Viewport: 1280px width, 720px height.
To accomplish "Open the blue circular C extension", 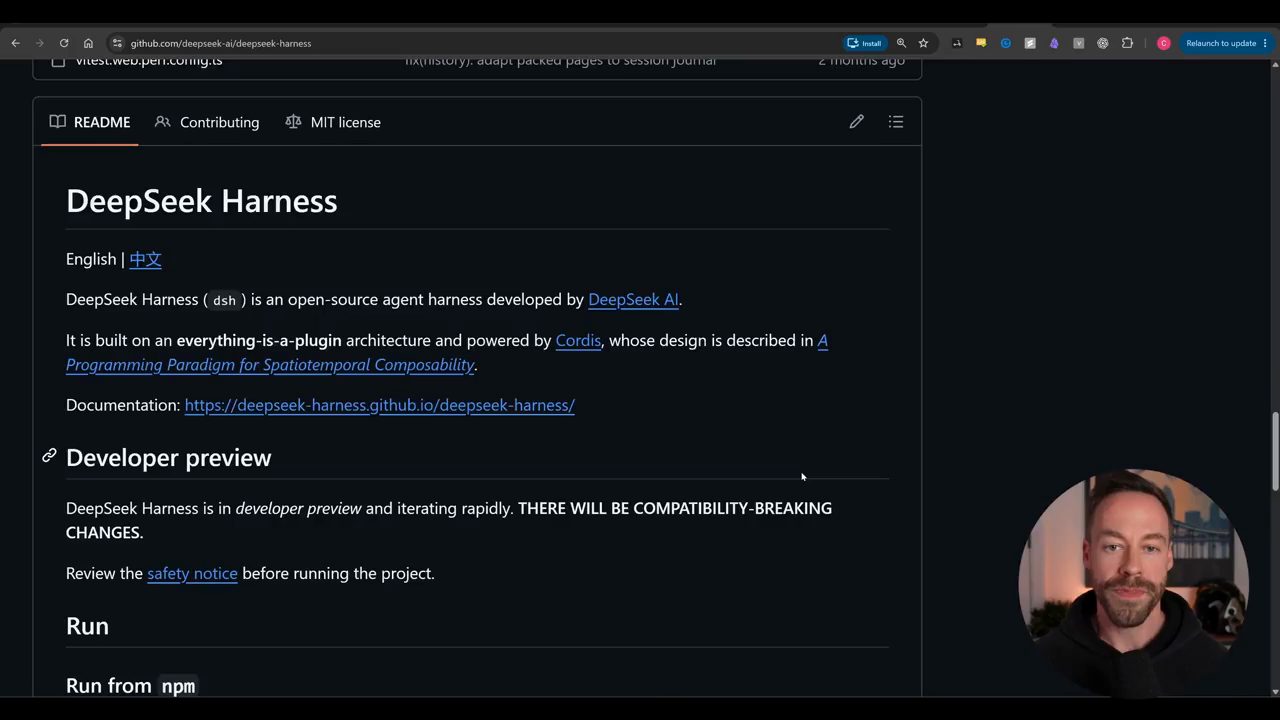I will point(1005,43).
